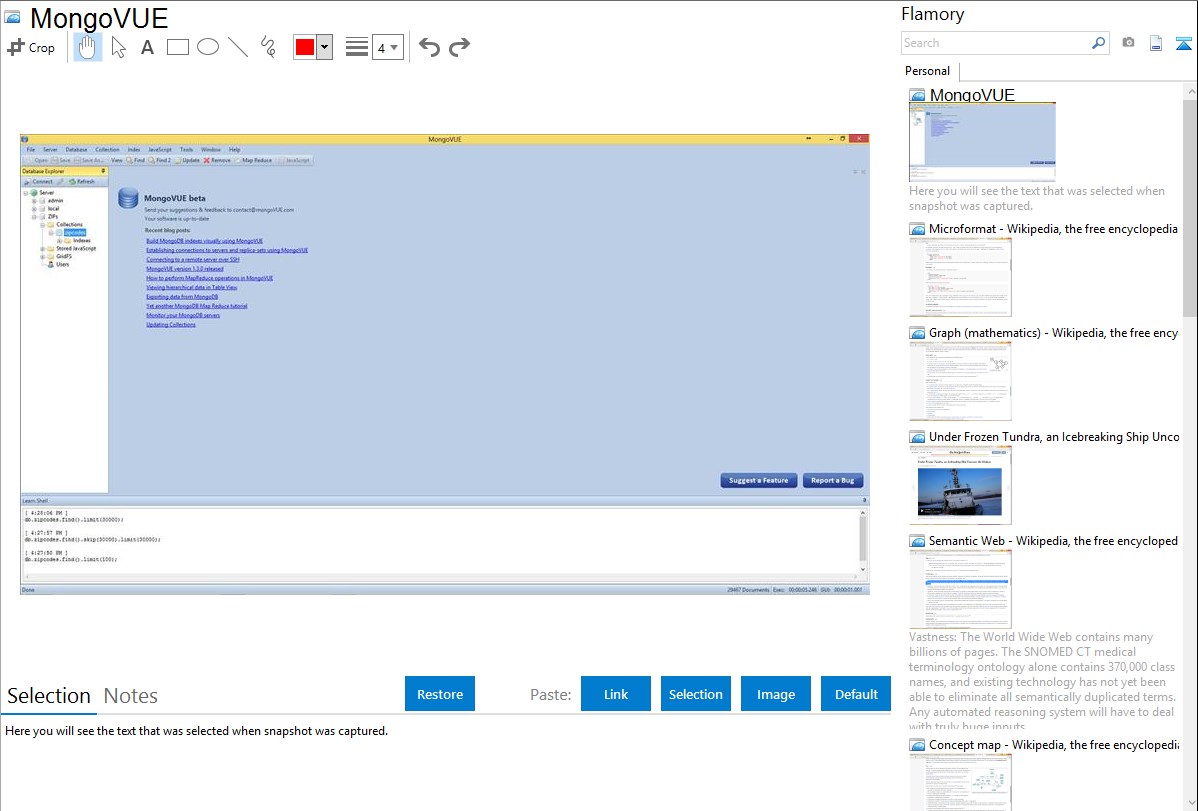Select the Crop tool
Screen dimensions: 1198x811
pos(31,47)
